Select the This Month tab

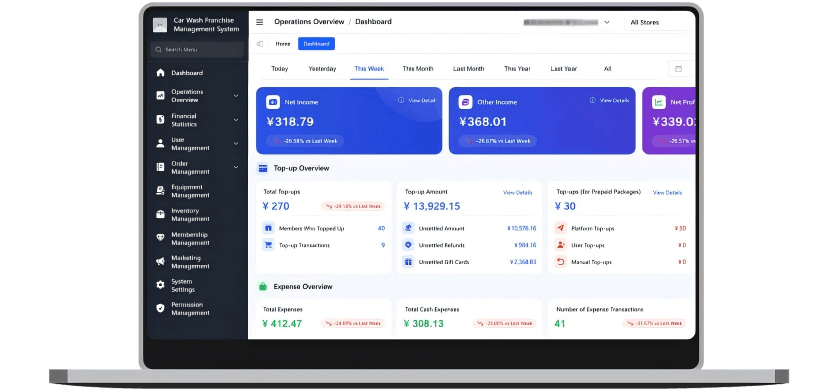pyautogui.click(x=418, y=69)
